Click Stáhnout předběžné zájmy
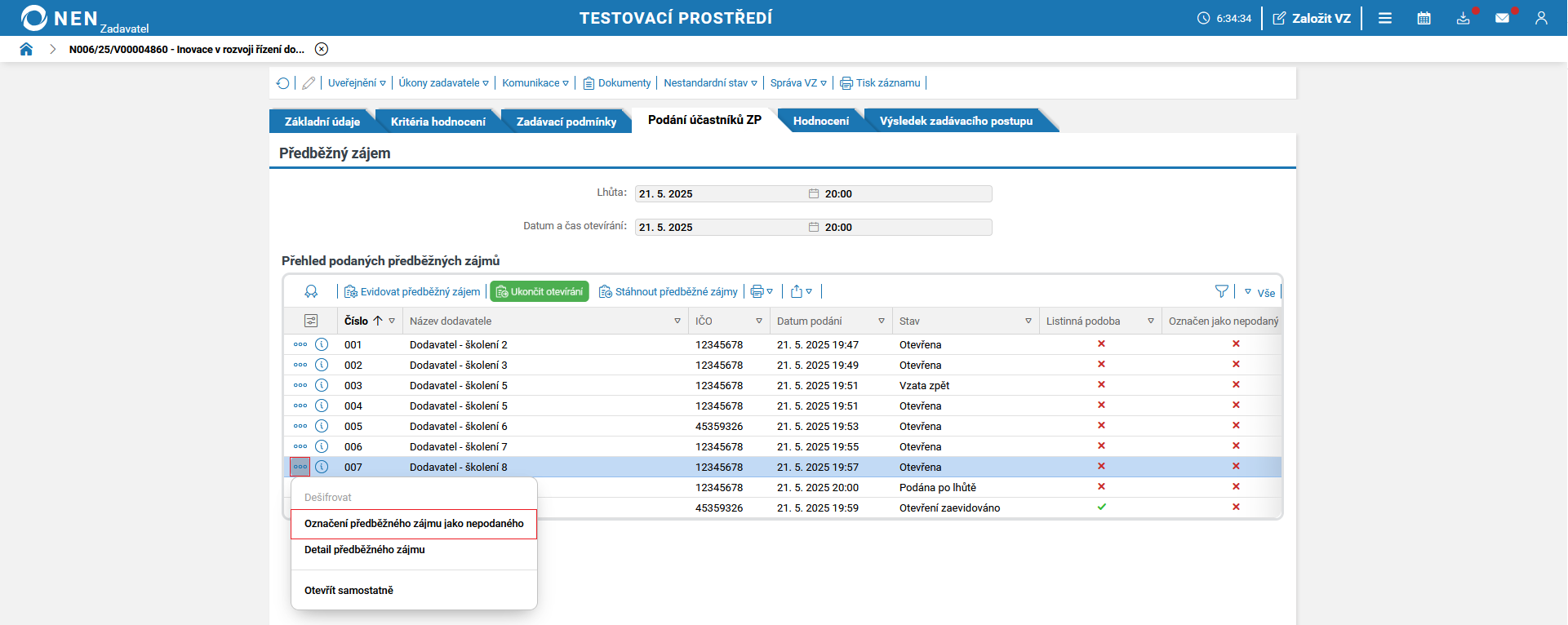Image resolution: width=1568 pixels, height=625 pixels. [x=669, y=291]
